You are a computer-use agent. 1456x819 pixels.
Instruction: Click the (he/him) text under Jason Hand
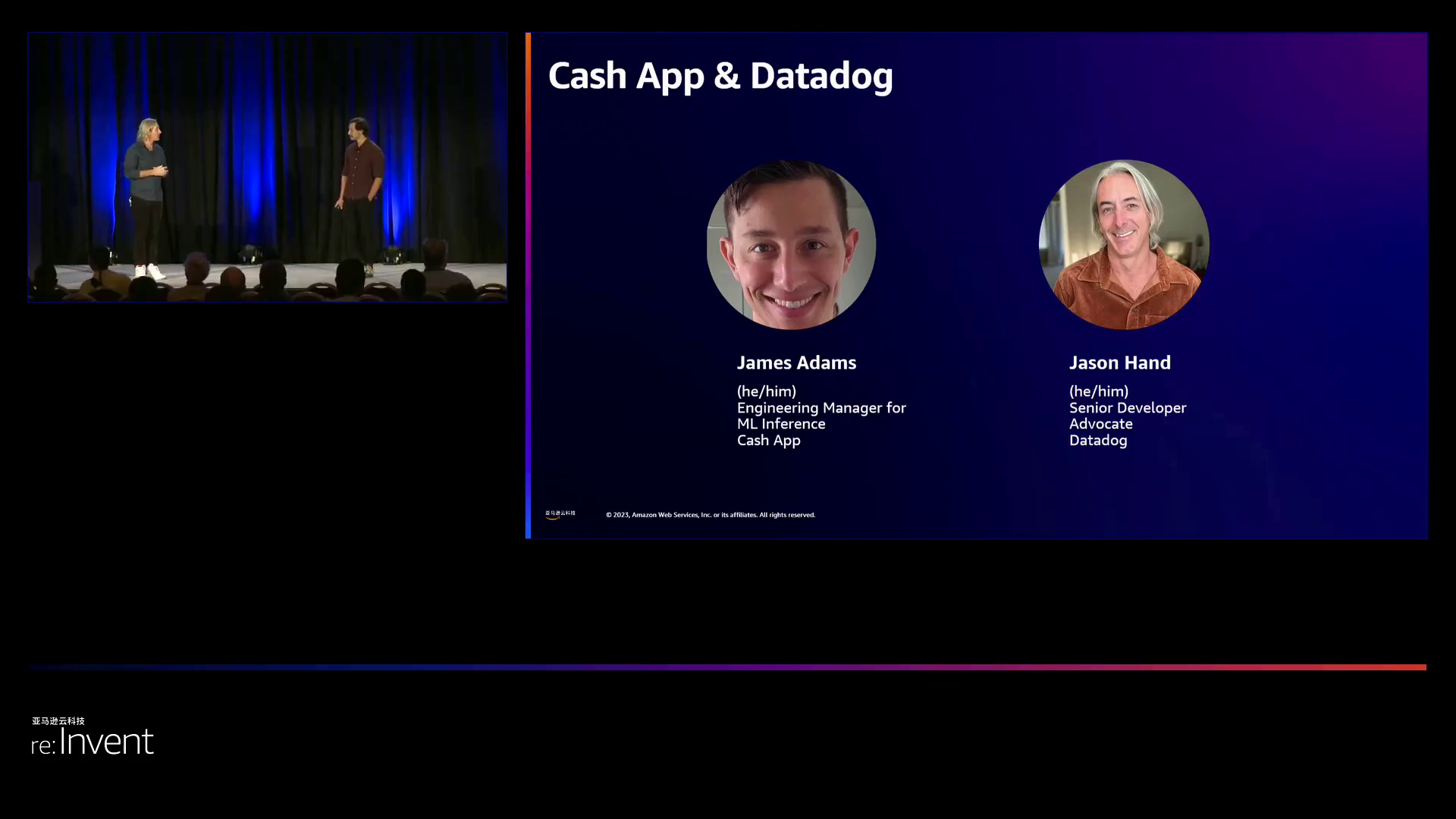coord(1098,391)
